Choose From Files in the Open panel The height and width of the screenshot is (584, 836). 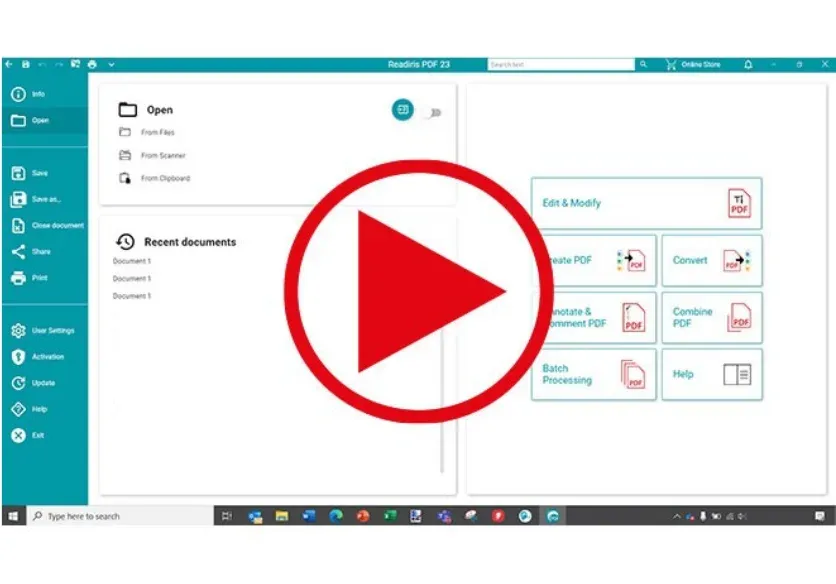tap(147, 132)
